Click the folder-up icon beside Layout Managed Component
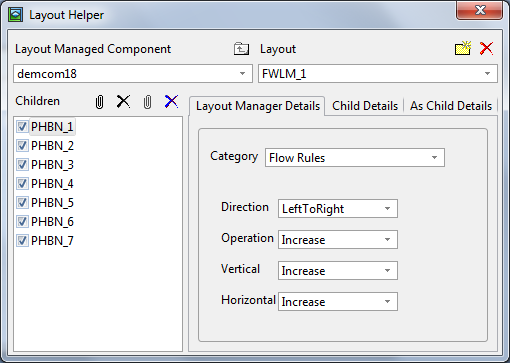The height and width of the screenshot is (363, 510). 241,49
